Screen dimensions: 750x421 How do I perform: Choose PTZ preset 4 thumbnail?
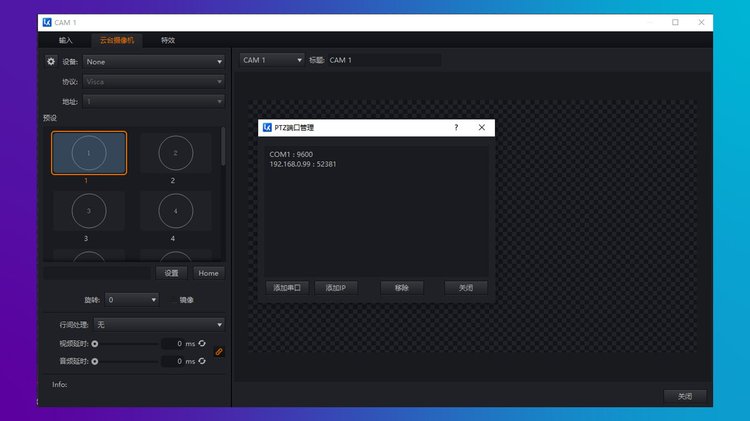click(x=175, y=211)
